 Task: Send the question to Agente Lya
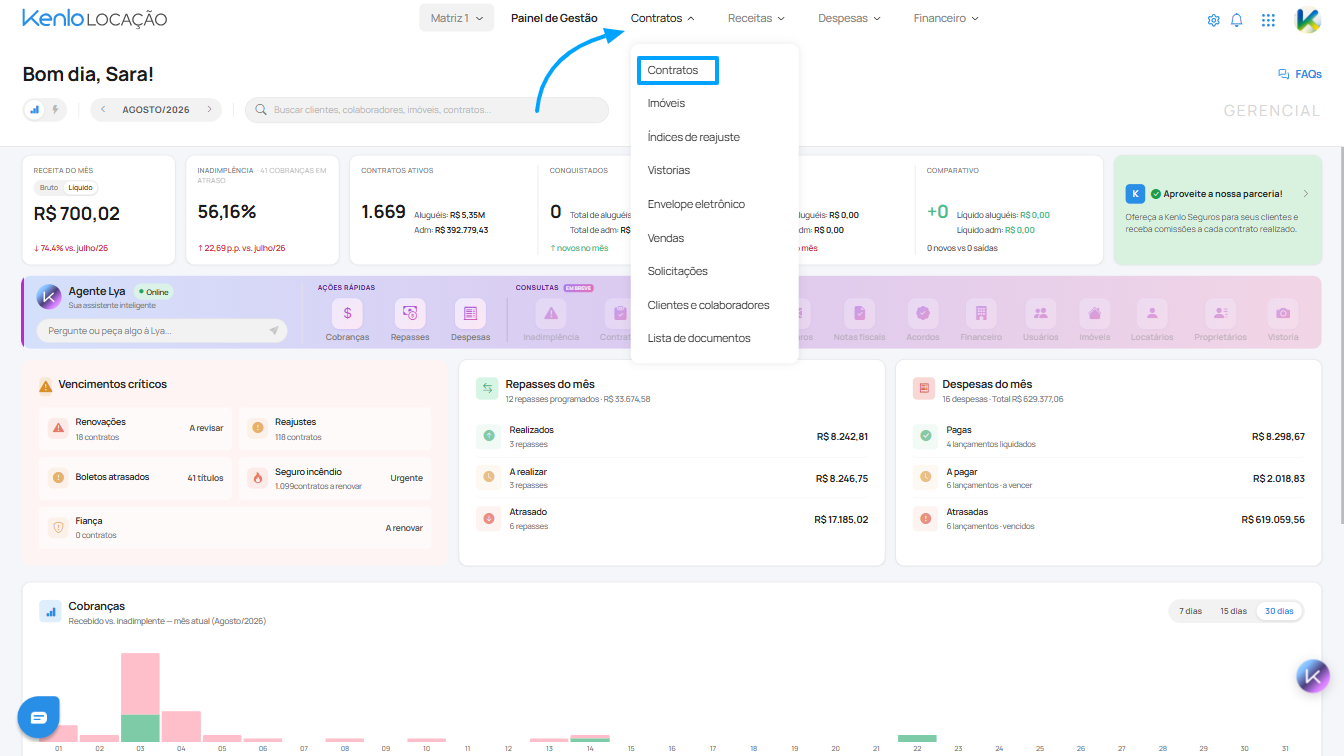[x=273, y=330]
